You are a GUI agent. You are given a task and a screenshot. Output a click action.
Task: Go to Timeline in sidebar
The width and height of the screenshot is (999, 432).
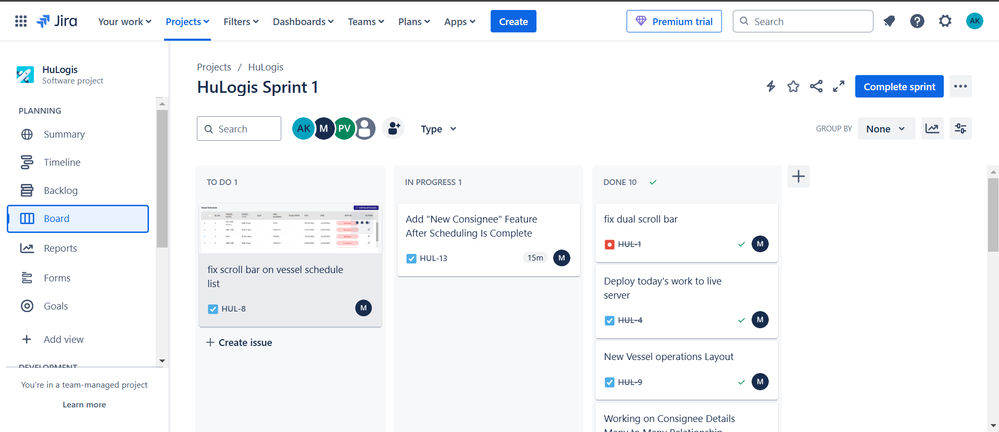[78, 162]
